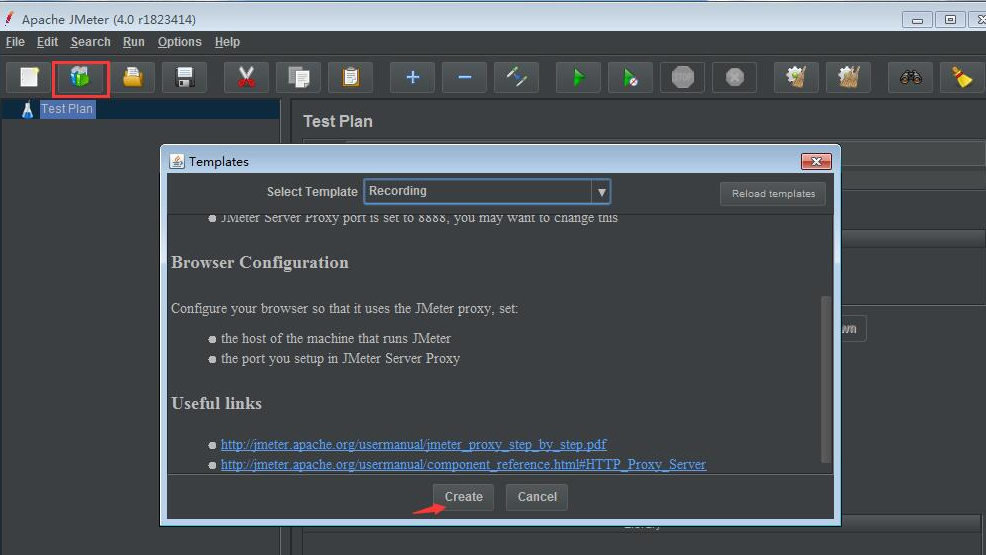Click 'Configure your browser' sentence
This screenshot has height=555, width=986.
[345, 309]
